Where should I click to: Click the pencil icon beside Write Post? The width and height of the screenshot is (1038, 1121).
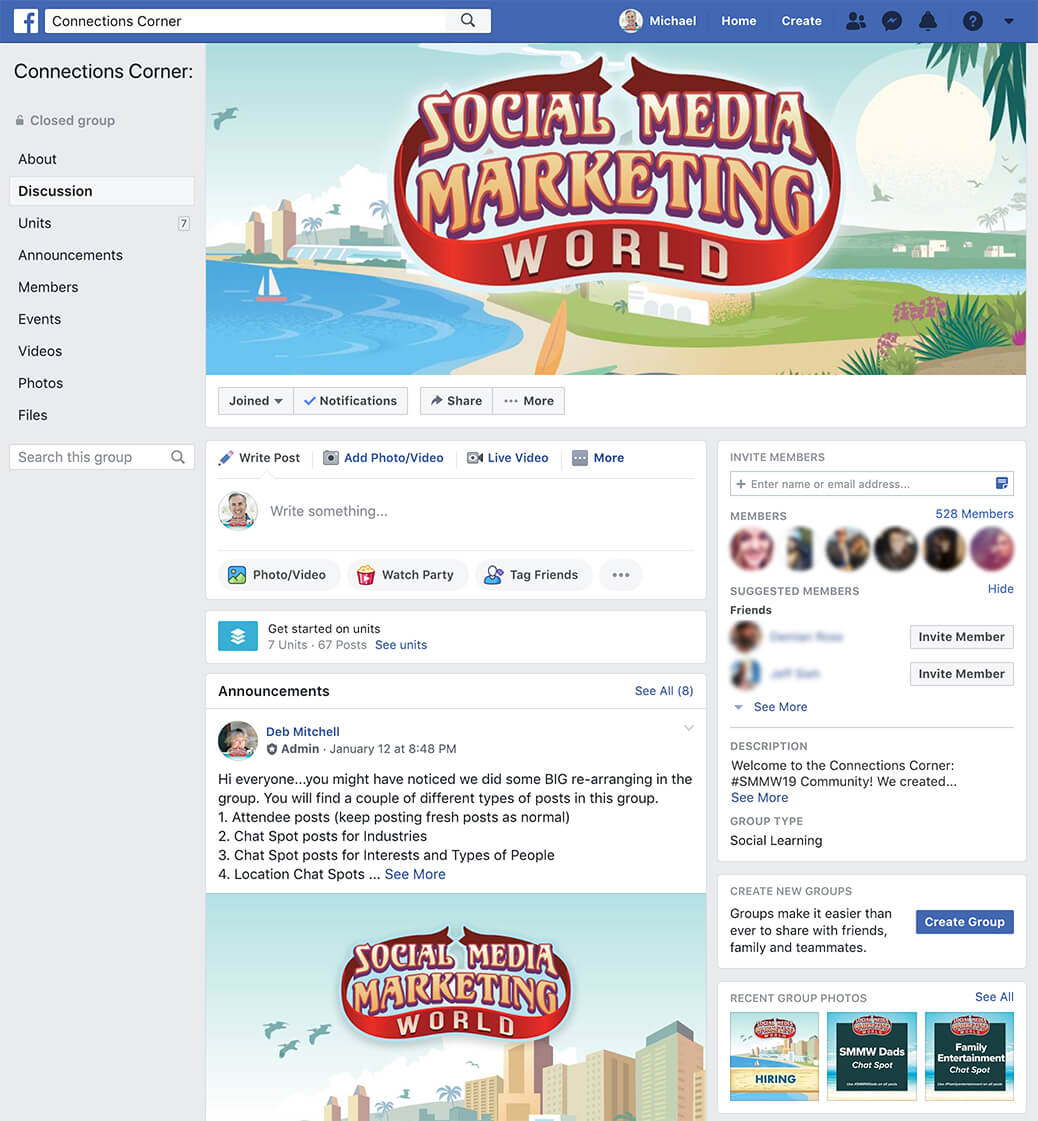click(226, 458)
